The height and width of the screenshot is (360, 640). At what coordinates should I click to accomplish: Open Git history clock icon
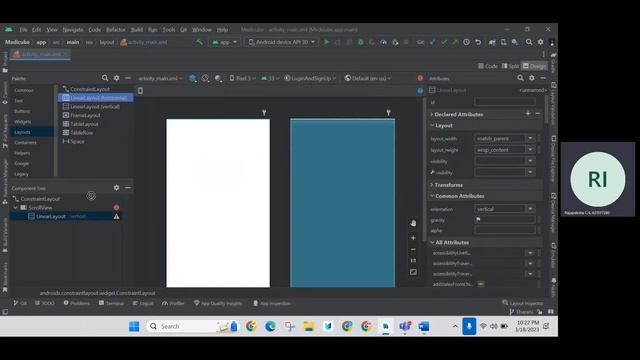click(x=467, y=42)
